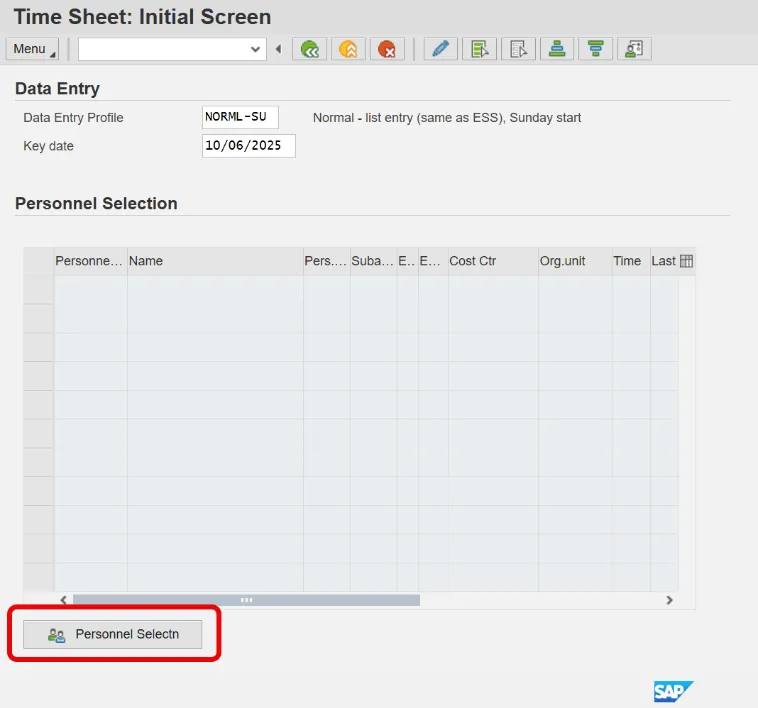Open the Menu button
Image resolution: width=758 pixels, height=708 pixels.
(32, 49)
